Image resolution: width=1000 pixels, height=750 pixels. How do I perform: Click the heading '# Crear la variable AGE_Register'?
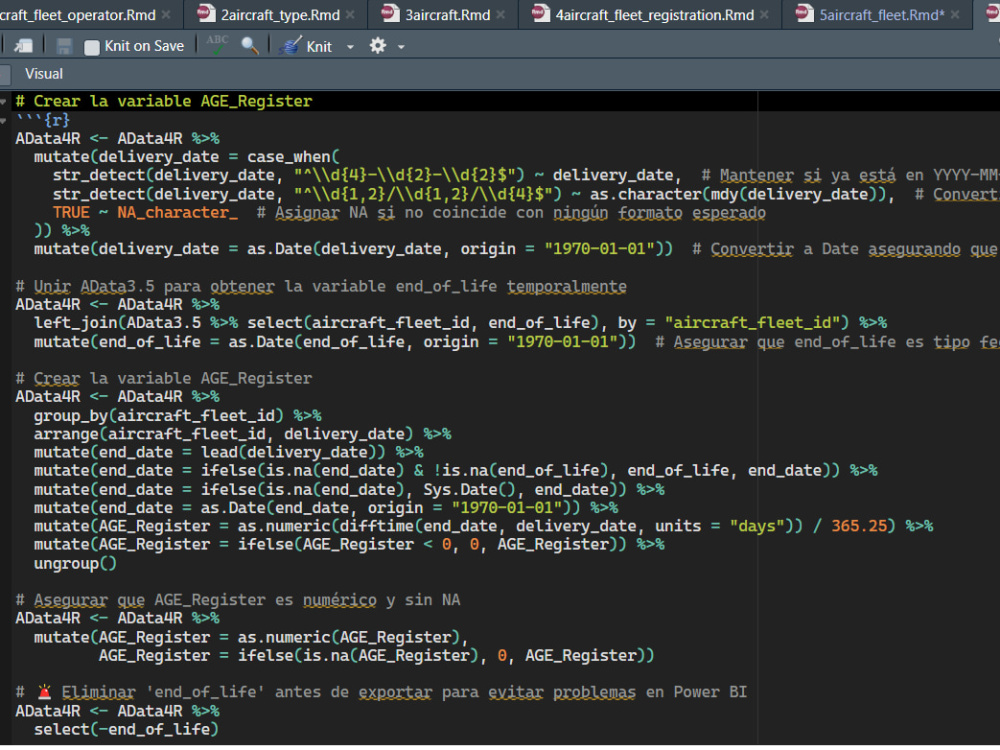(164, 101)
